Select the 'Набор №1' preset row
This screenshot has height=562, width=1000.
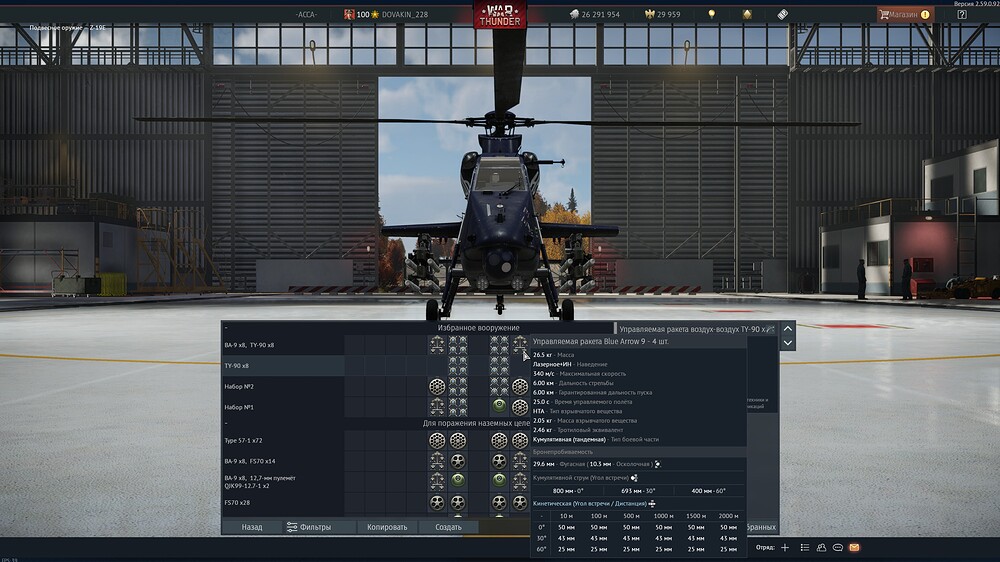(x=283, y=406)
